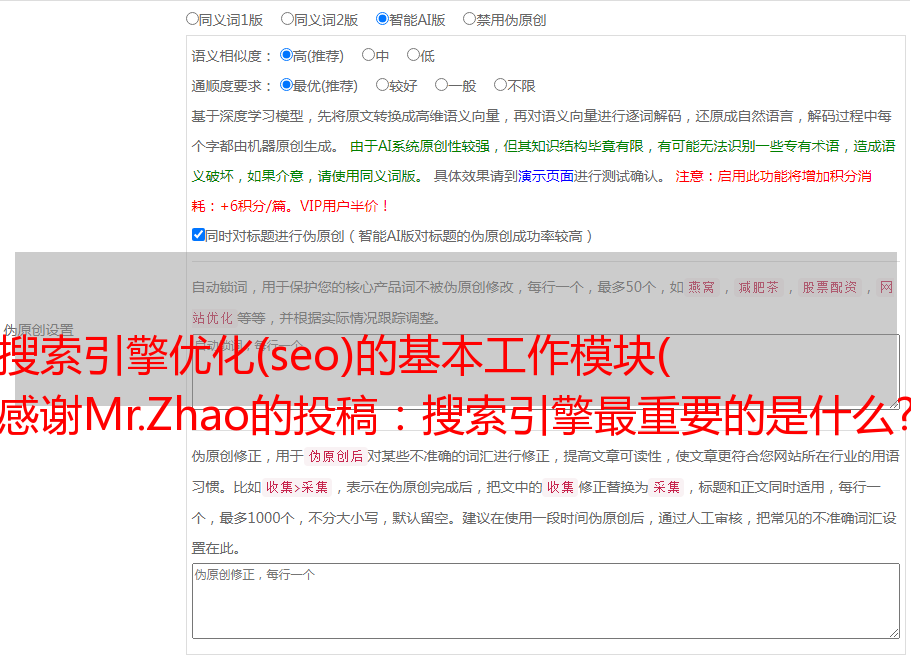Viewport: 911px width, 658px height.
Task: Click the 自动锁词 textarea
Action: tap(546, 371)
